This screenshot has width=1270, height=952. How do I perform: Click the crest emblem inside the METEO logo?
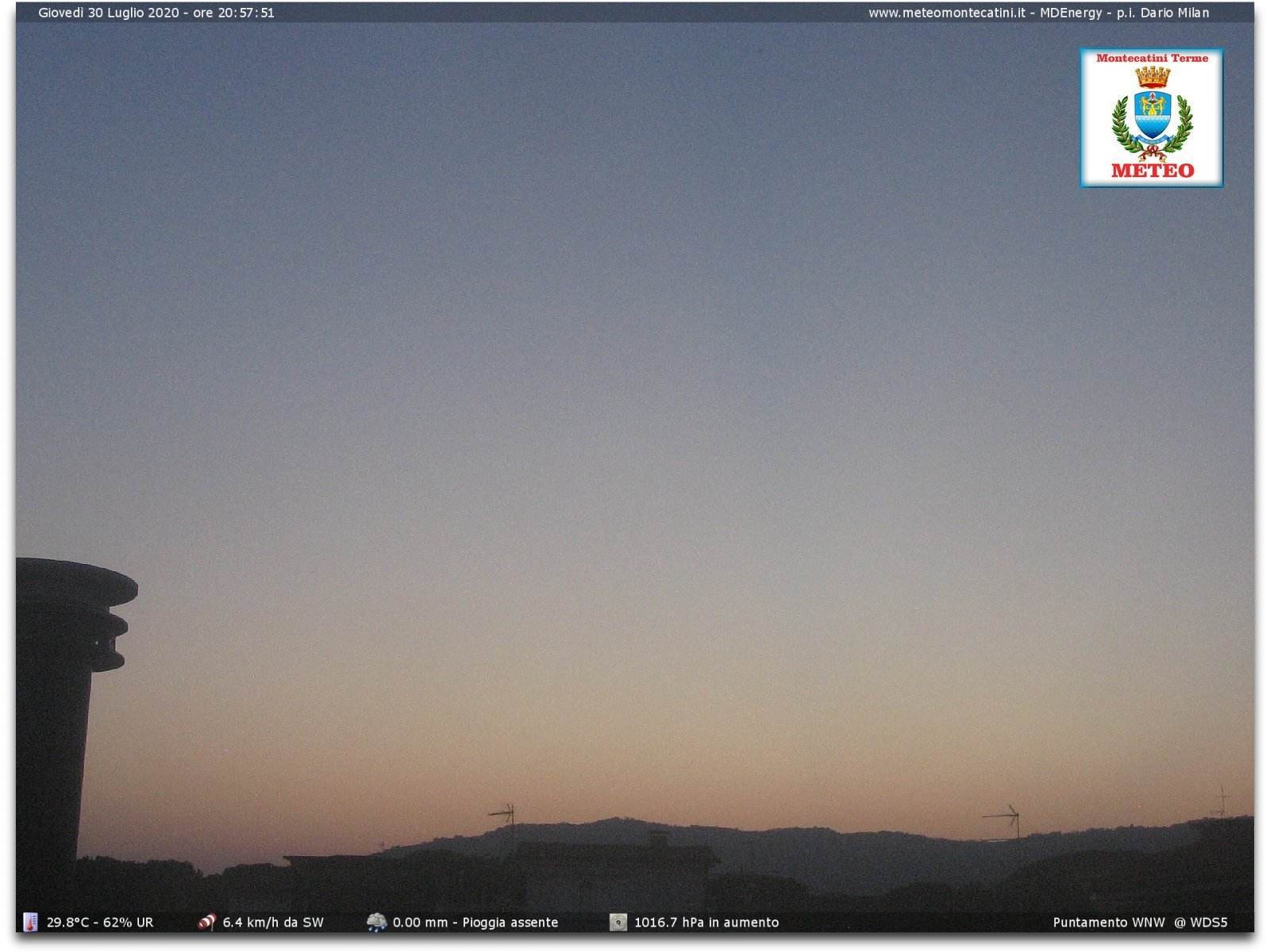coord(1153,113)
